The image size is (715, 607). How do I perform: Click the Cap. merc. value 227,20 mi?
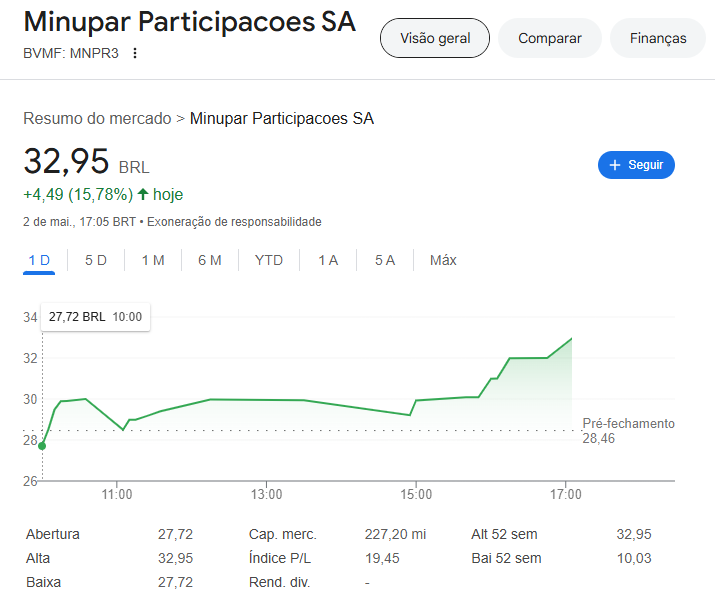pos(395,534)
